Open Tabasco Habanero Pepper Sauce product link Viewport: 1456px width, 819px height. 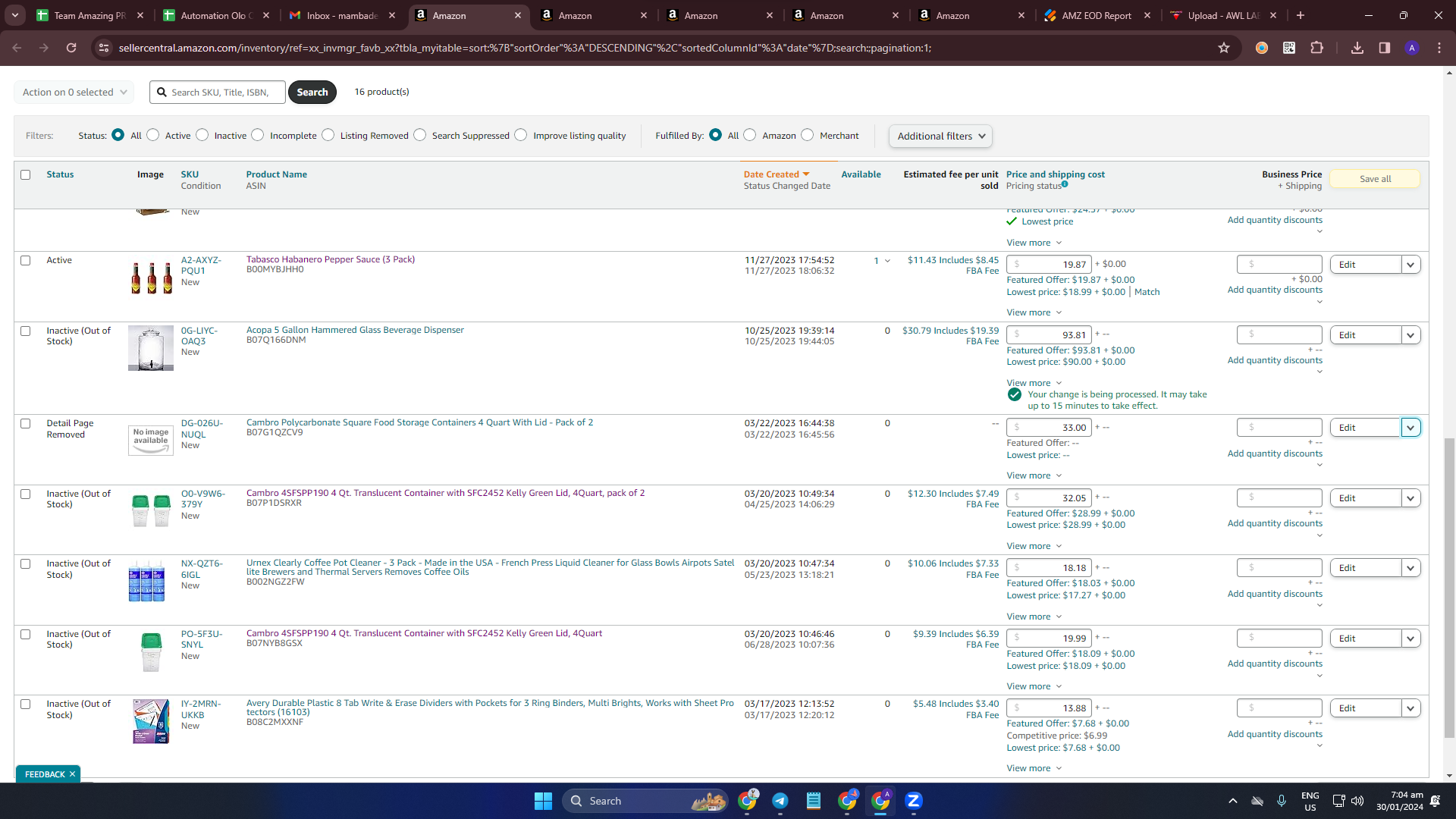(x=331, y=259)
